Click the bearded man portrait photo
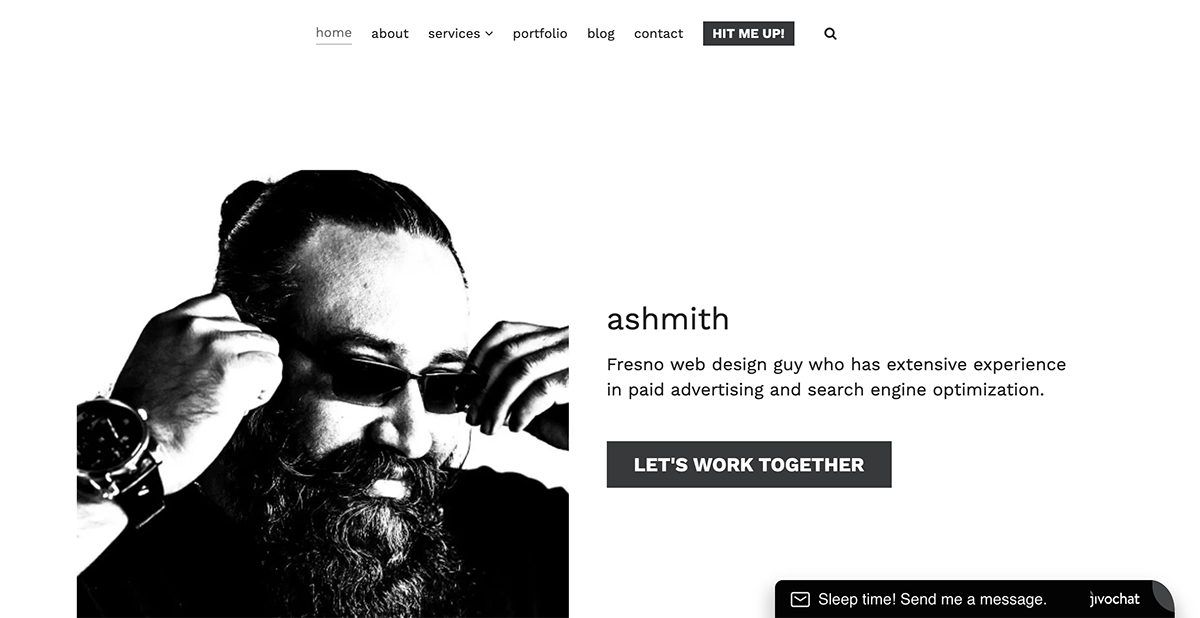Viewport: 1200px width, 618px height. pos(323,394)
